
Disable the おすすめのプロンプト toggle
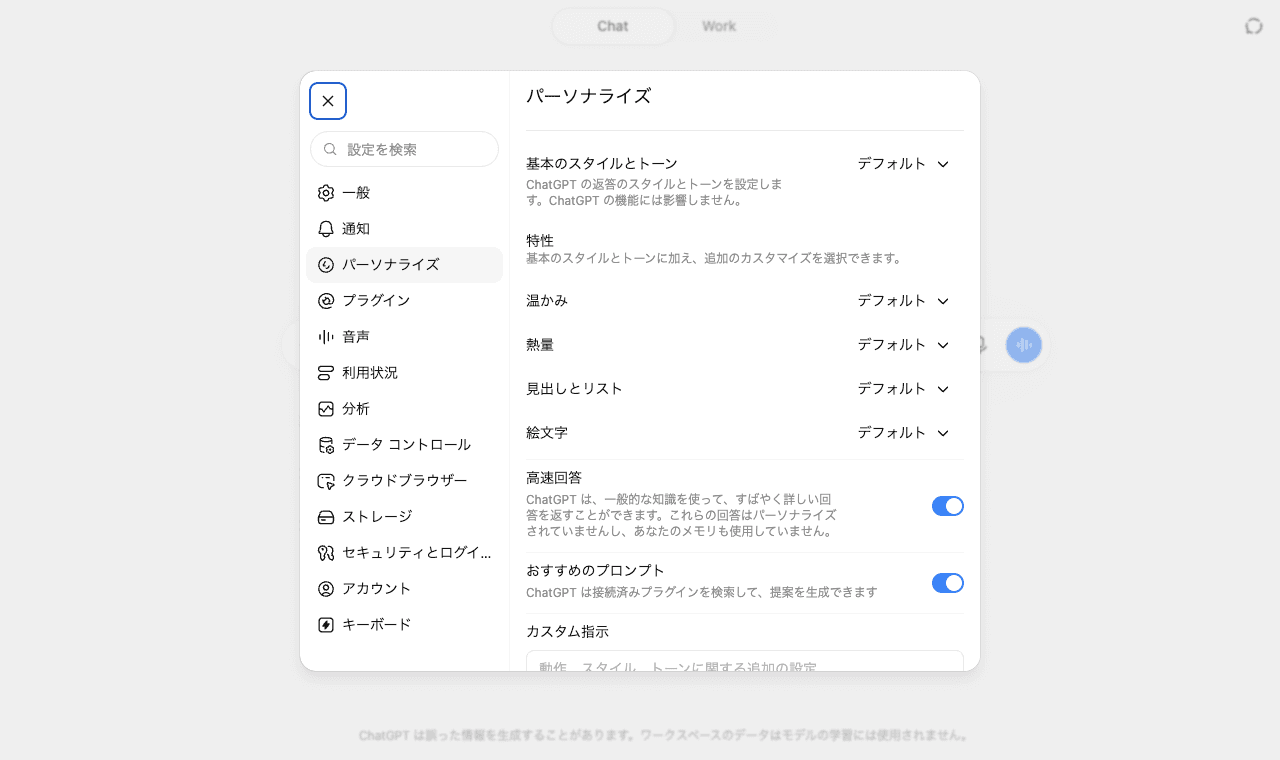click(948, 583)
